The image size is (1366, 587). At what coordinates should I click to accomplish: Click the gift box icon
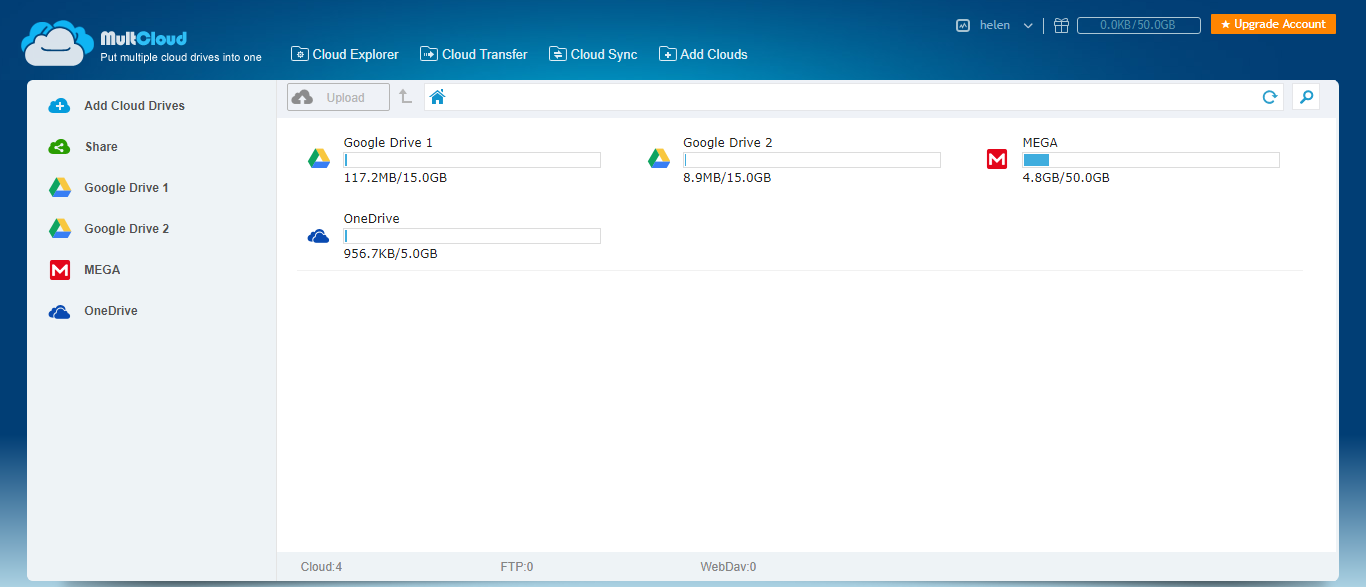1061,26
